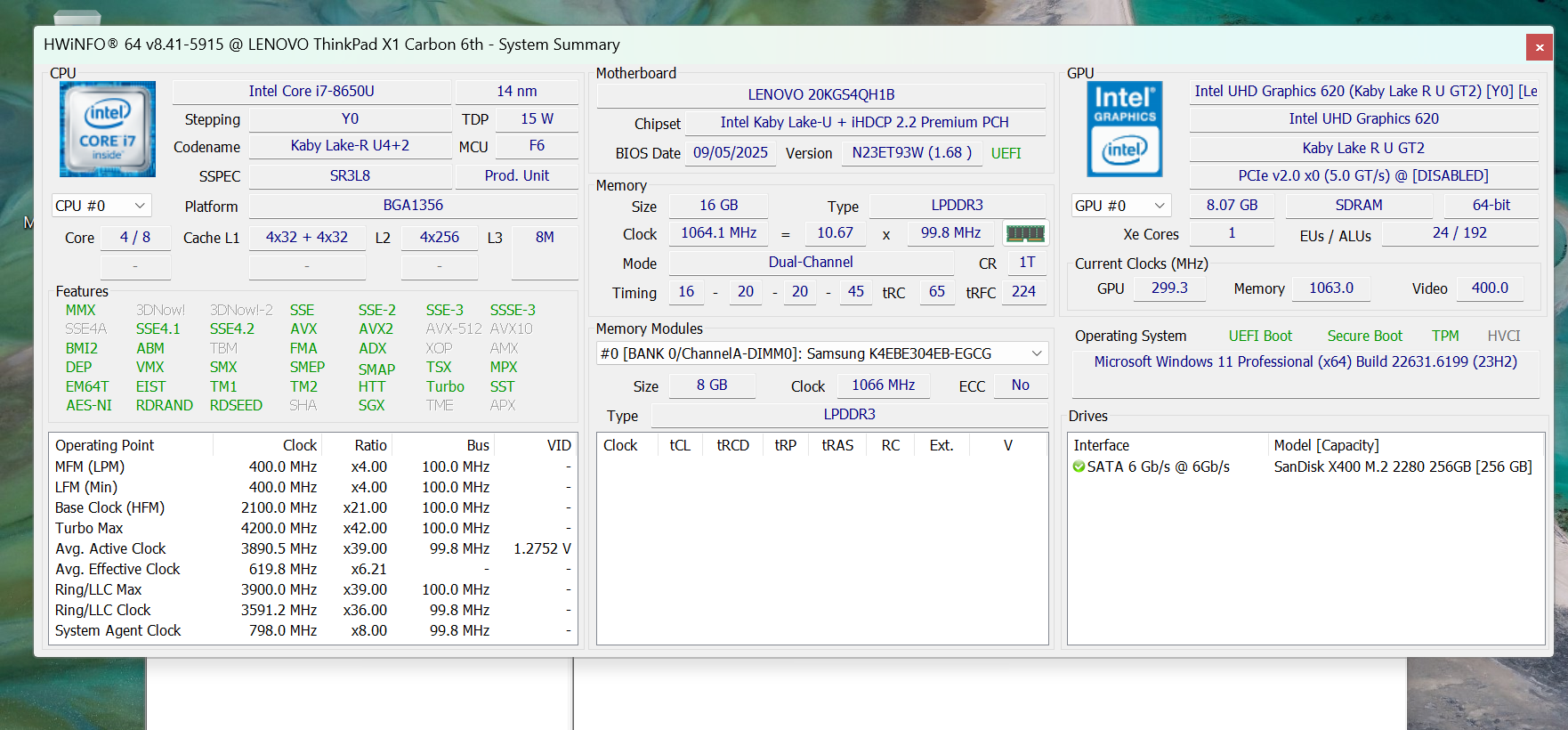
Task: Click the PCIe v2.0 x0 DISABLED field
Action: pos(1363,175)
